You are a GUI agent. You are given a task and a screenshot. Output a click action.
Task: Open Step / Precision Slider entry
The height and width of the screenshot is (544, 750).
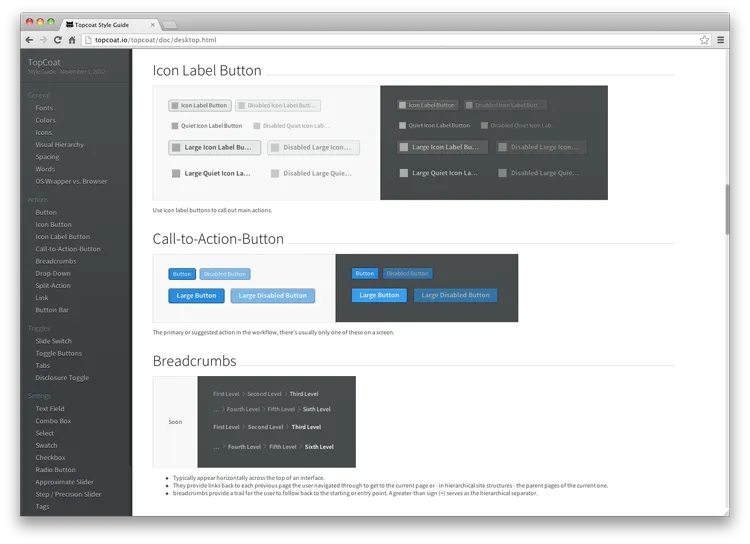tap(68, 494)
